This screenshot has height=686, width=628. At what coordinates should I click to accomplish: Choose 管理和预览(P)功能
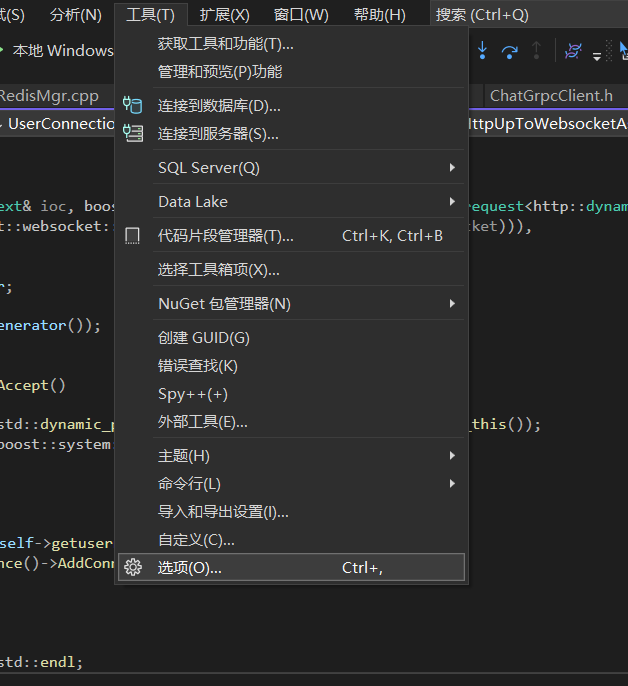[x=291, y=72]
